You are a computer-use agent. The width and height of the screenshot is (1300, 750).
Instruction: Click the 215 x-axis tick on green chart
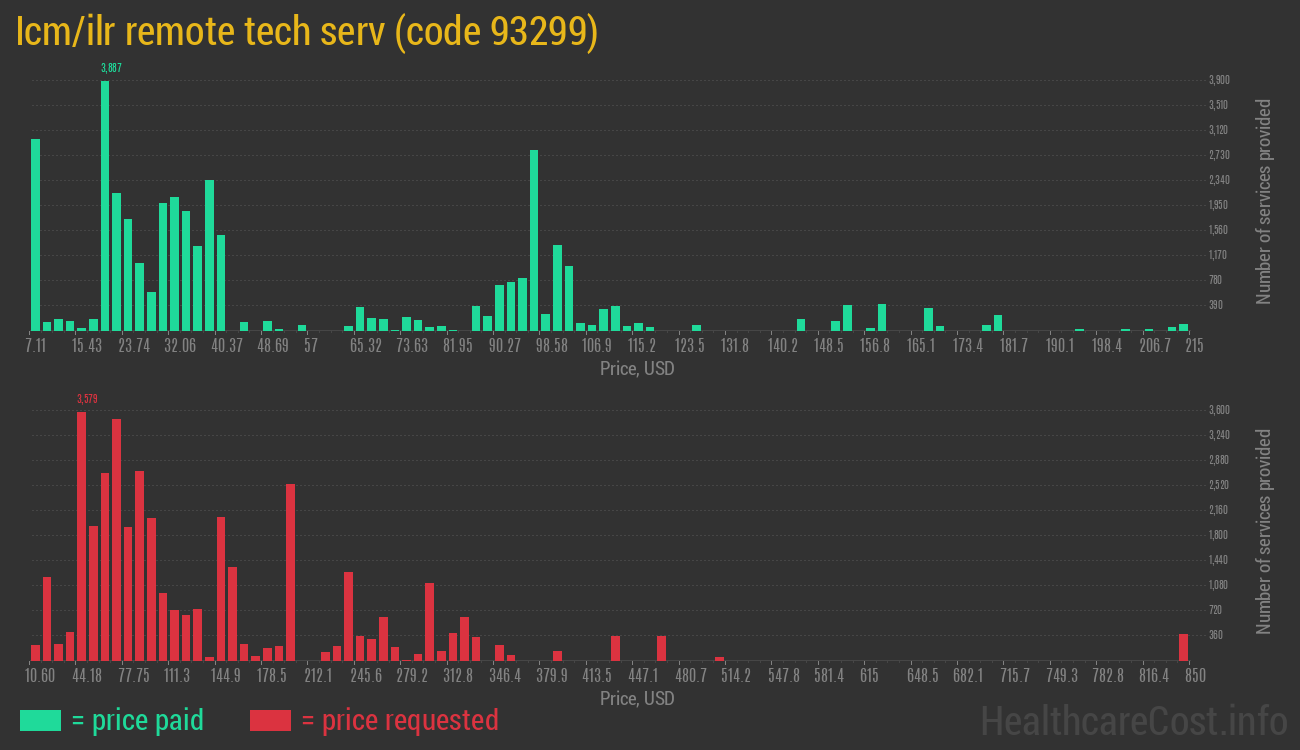click(x=1194, y=346)
